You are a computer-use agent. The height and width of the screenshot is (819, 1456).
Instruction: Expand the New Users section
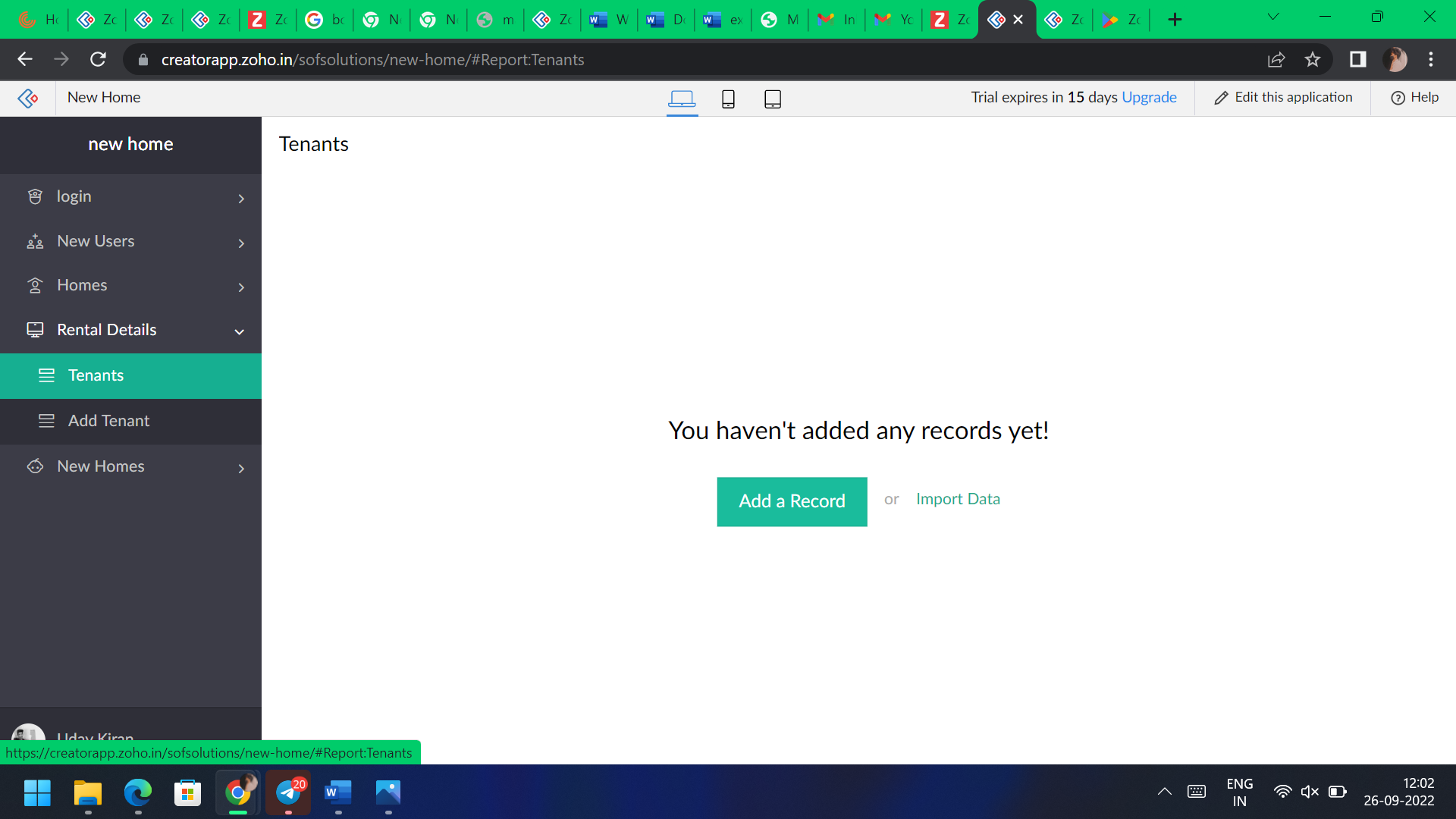pos(241,243)
